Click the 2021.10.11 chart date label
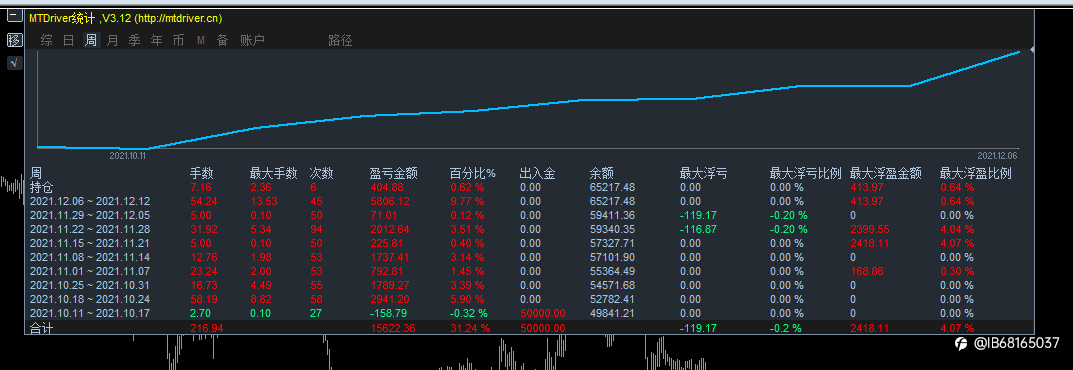This screenshot has width=1073, height=370. coord(128,155)
